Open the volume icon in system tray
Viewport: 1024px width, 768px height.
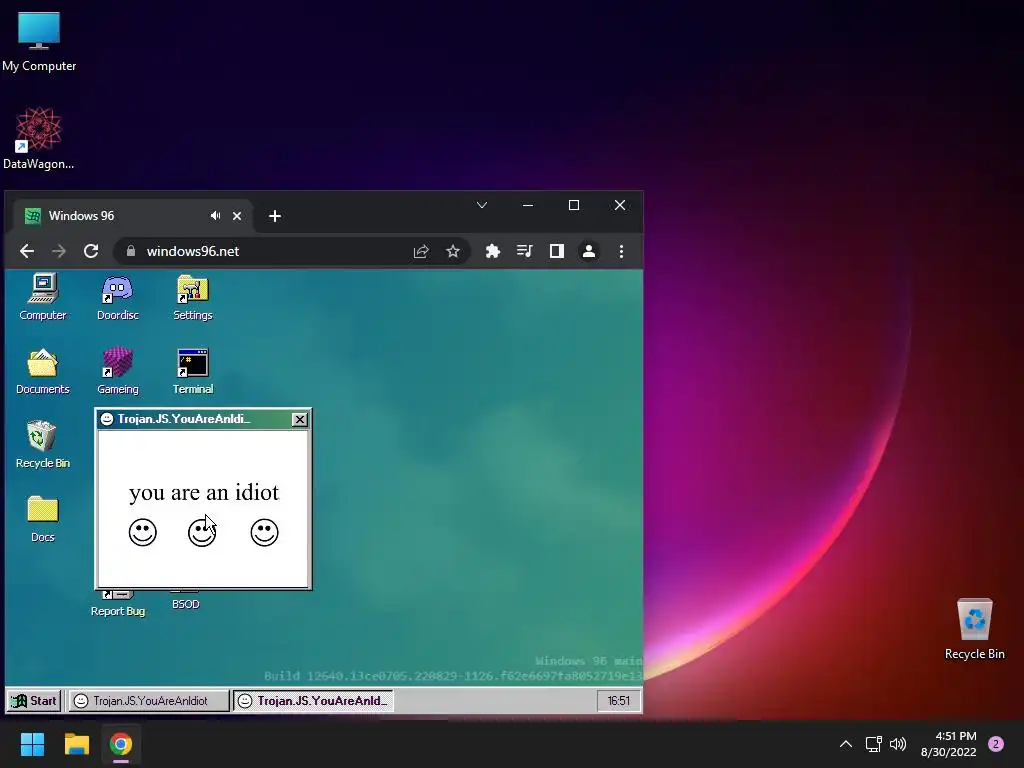(898, 744)
